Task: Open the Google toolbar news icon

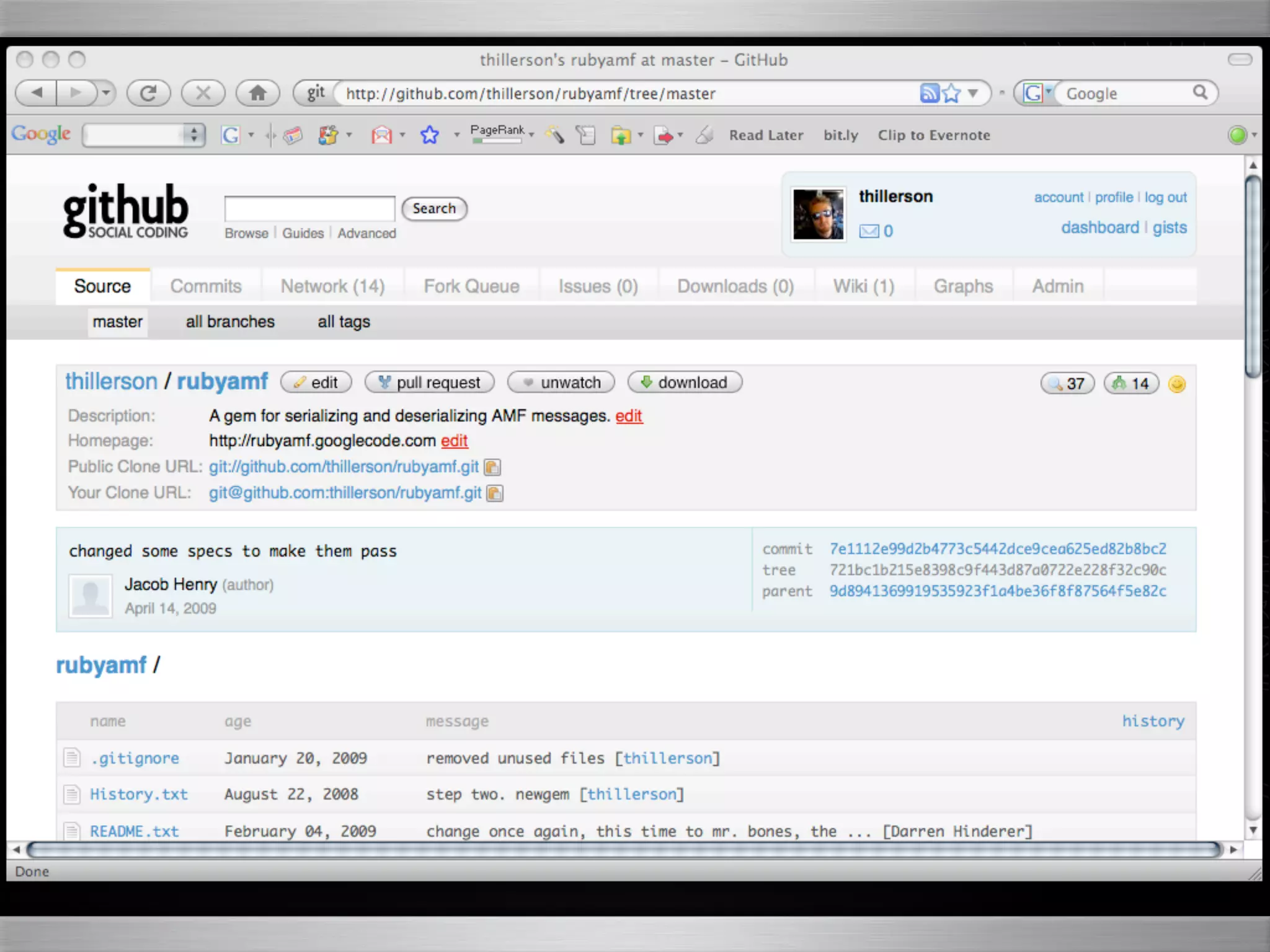Action: (293, 134)
